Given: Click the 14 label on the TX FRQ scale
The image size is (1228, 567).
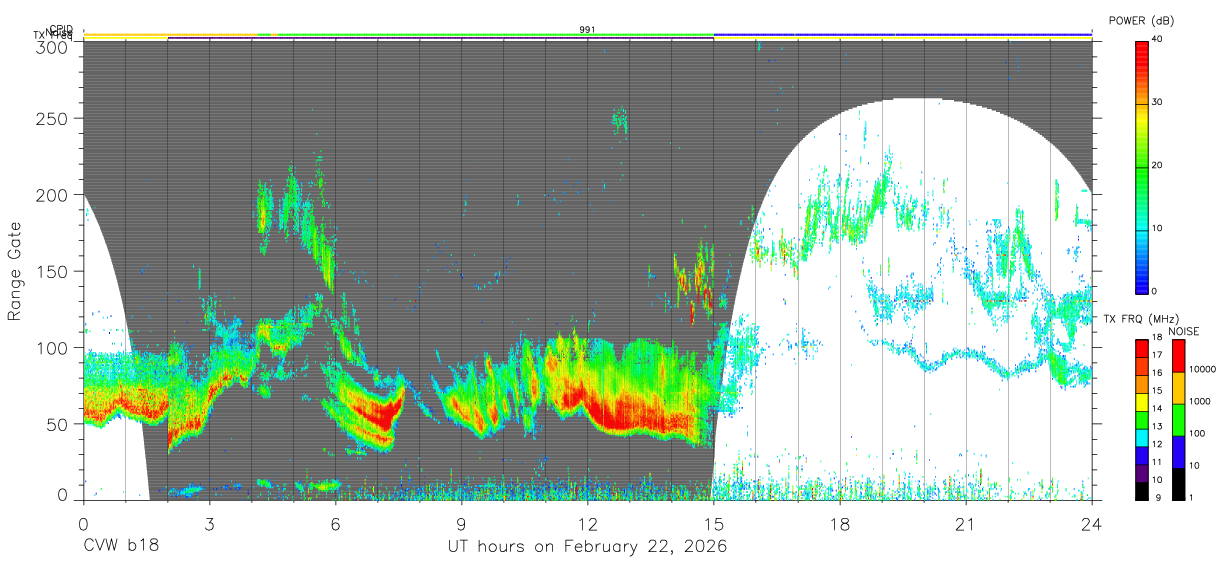Looking at the screenshot, I should (x=1156, y=408).
